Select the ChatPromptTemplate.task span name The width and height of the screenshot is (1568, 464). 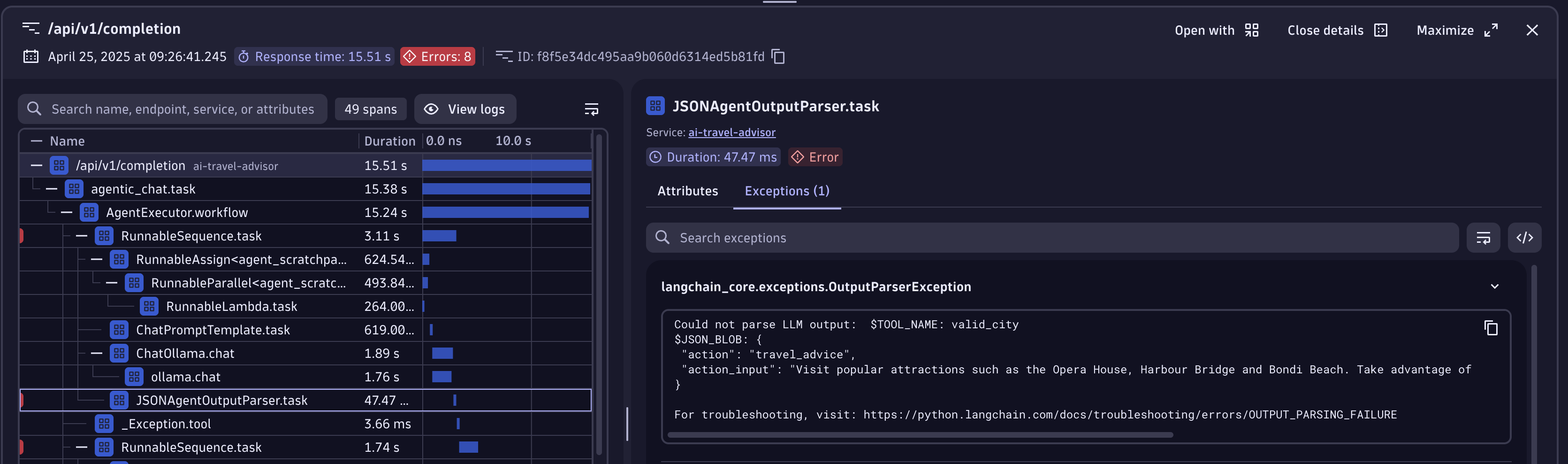tap(213, 330)
